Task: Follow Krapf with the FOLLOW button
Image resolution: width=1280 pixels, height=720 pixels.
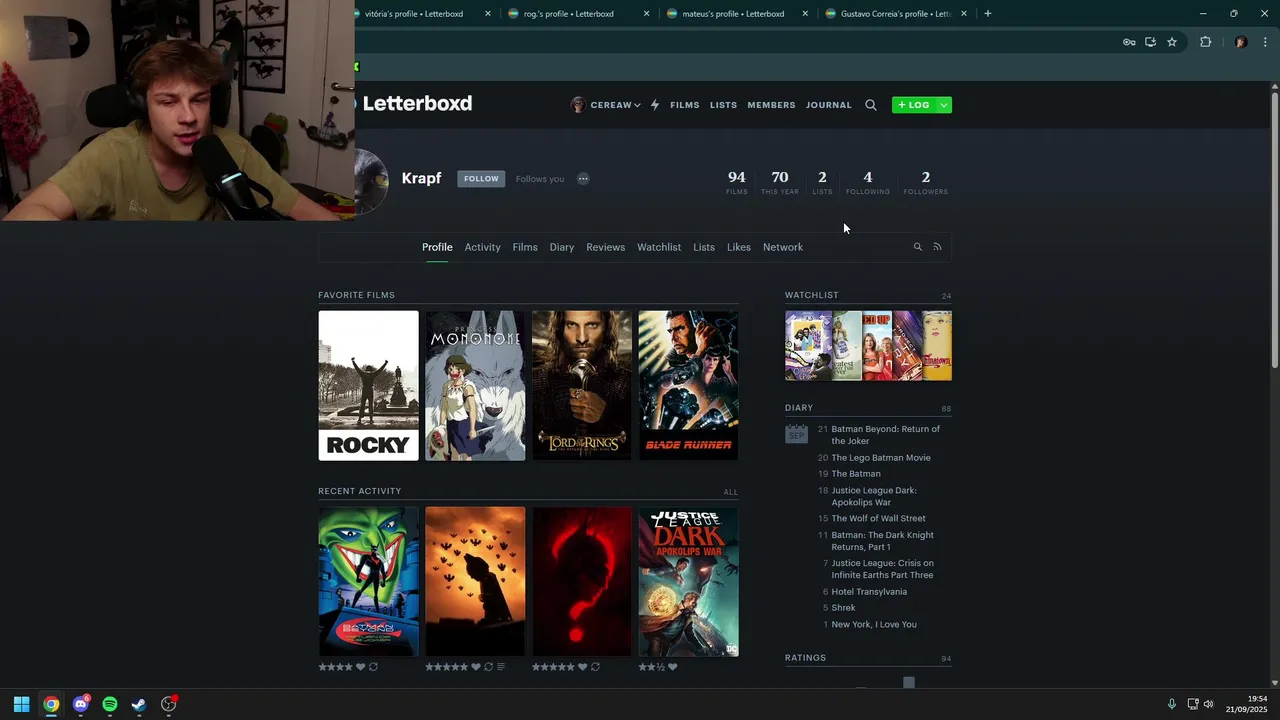Action: [481, 179]
